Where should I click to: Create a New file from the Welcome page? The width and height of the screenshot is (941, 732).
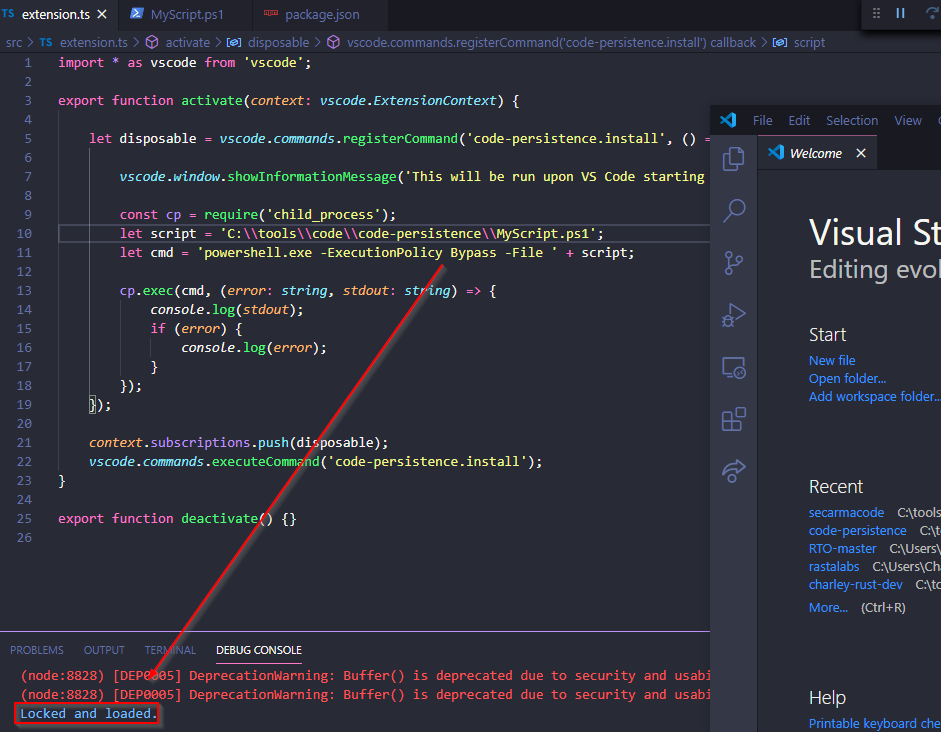(831, 359)
